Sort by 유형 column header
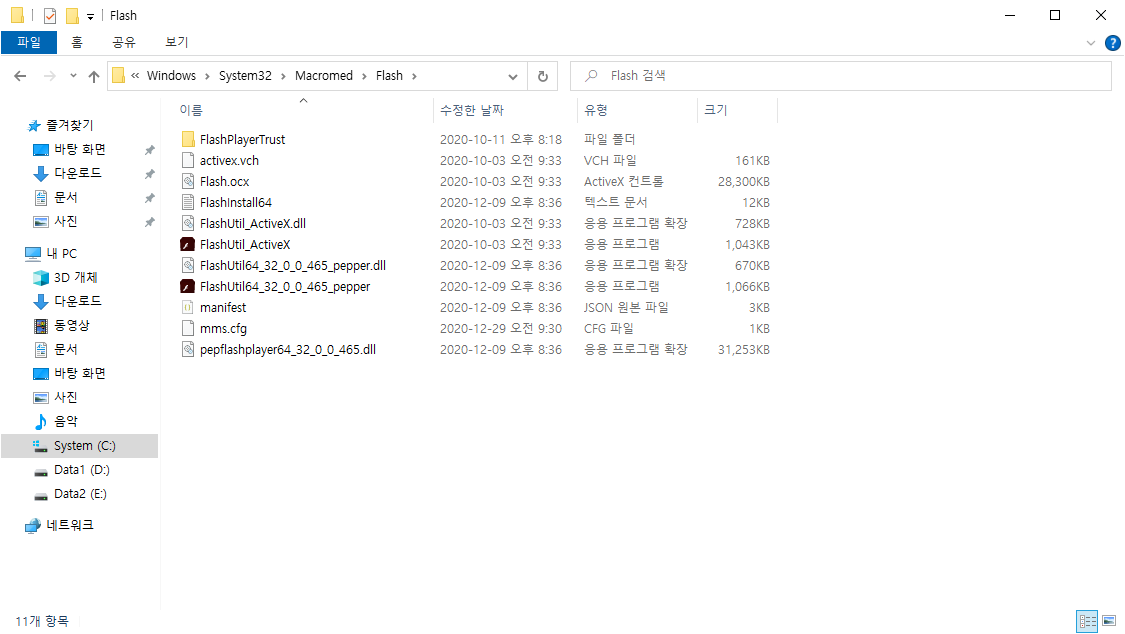This screenshot has width=1125, height=634. [596, 110]
